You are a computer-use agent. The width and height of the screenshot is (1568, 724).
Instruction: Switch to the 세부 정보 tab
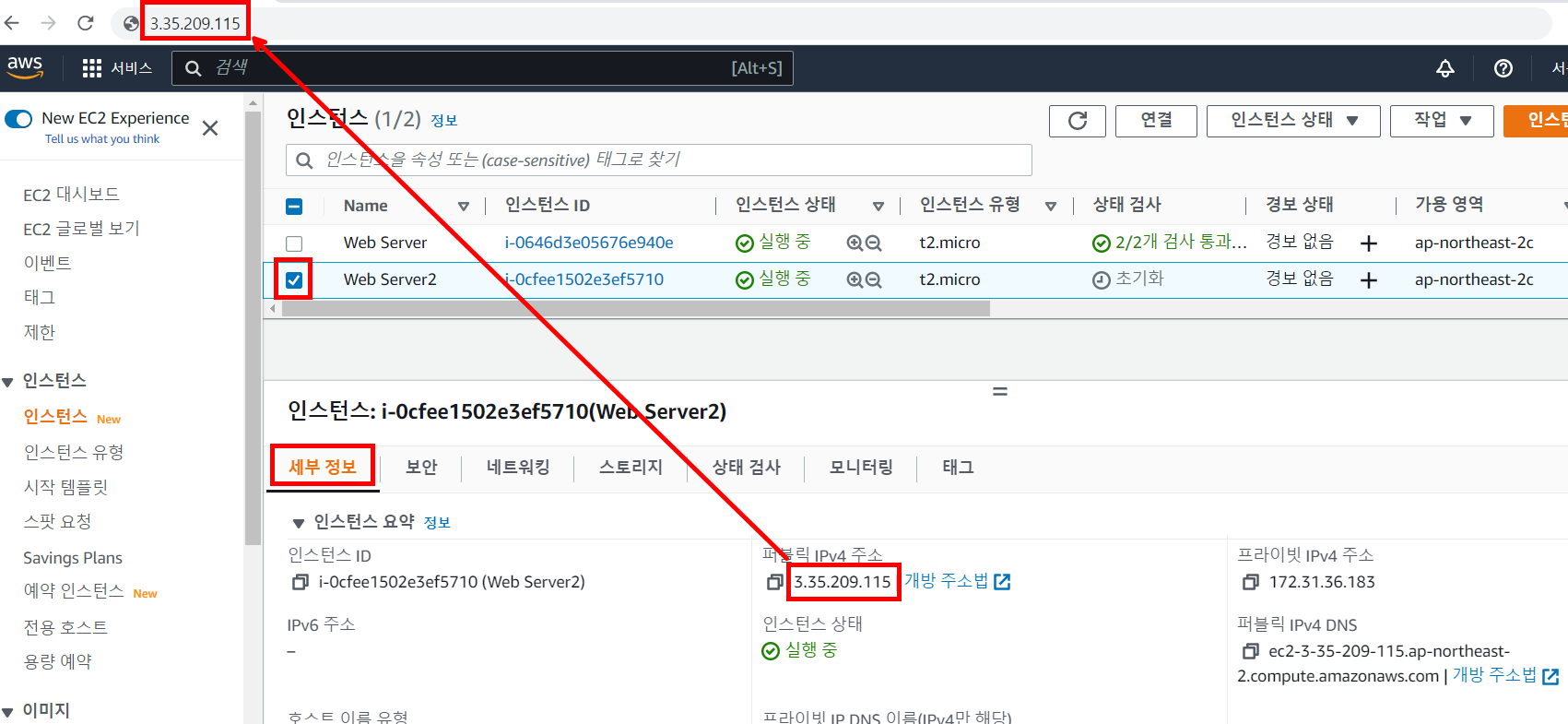click(323, 468)
